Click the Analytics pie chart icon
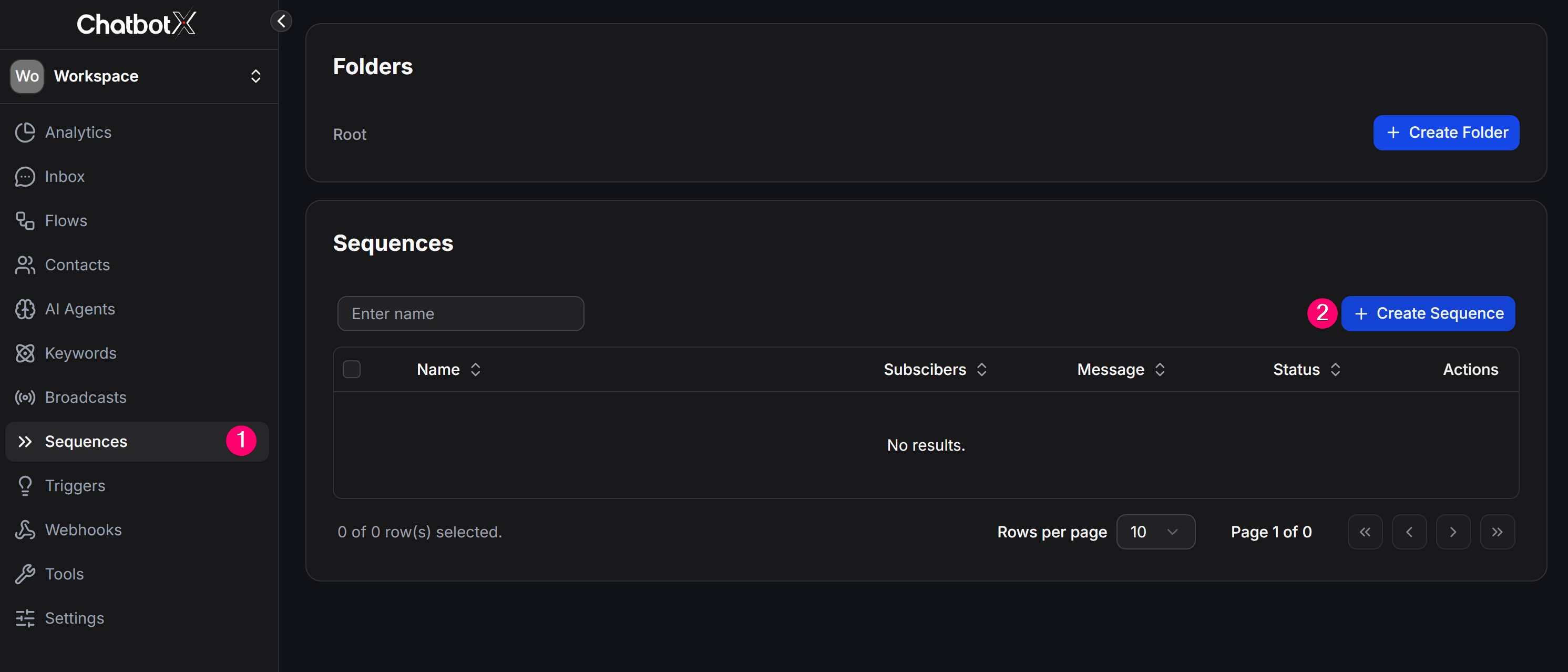Image resolution: width=1568 pixels, height=672 pixels. click(x=25, y=132)
